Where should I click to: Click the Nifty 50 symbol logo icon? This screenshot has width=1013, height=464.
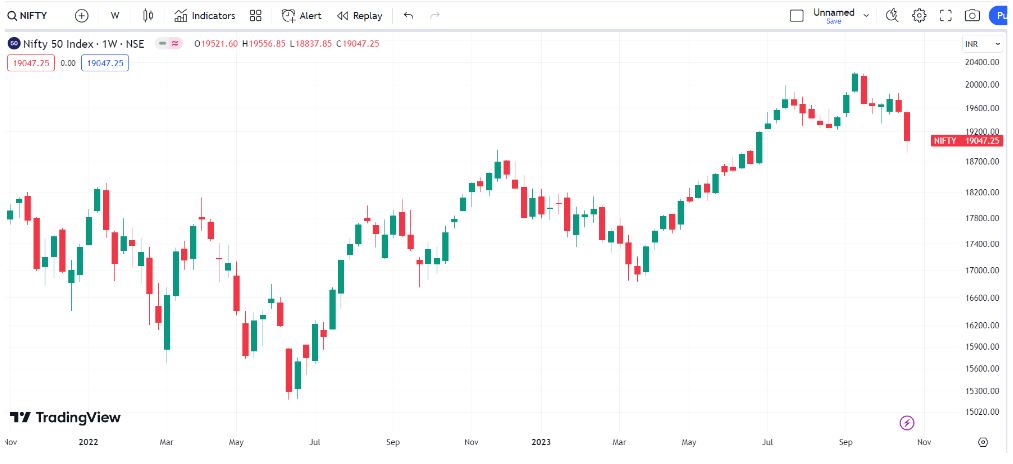(13, 43)
